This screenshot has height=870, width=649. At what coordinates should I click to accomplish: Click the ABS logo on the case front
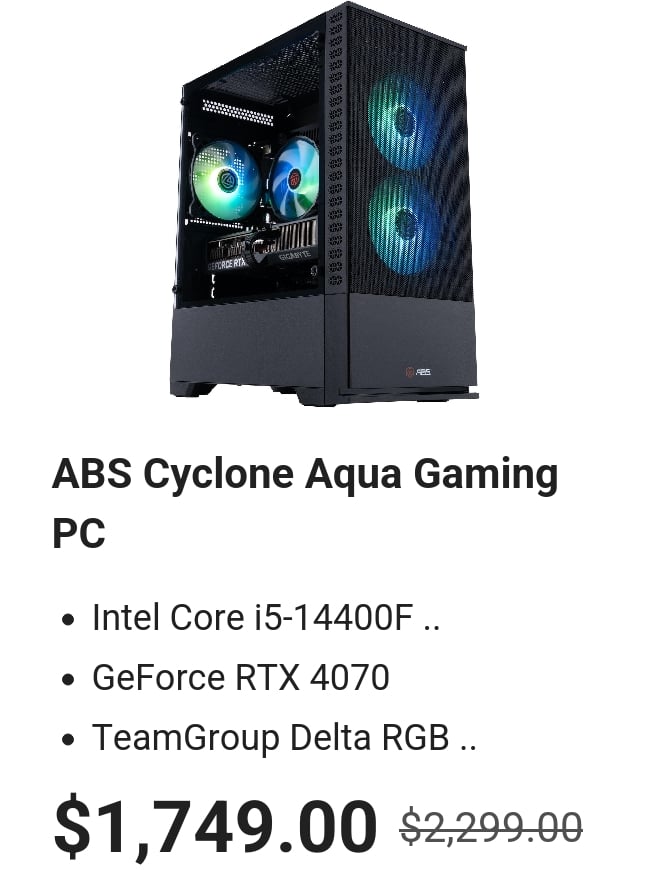(x=419, y=372)
